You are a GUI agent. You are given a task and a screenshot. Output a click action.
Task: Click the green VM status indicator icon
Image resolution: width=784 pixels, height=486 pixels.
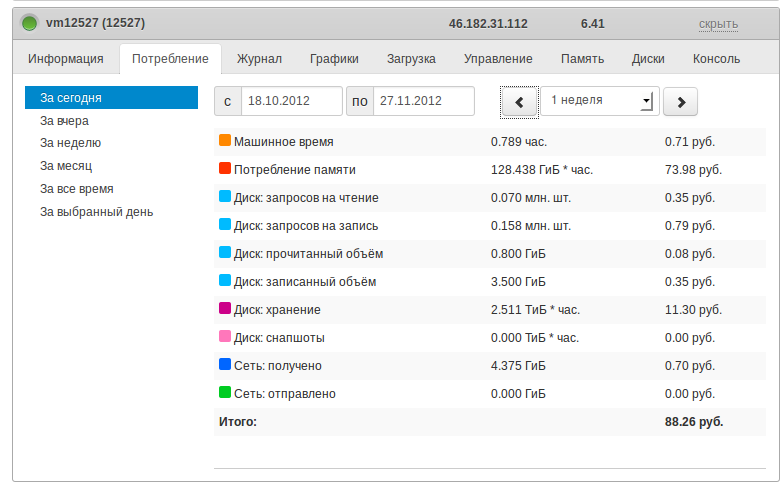click(30, 23)
